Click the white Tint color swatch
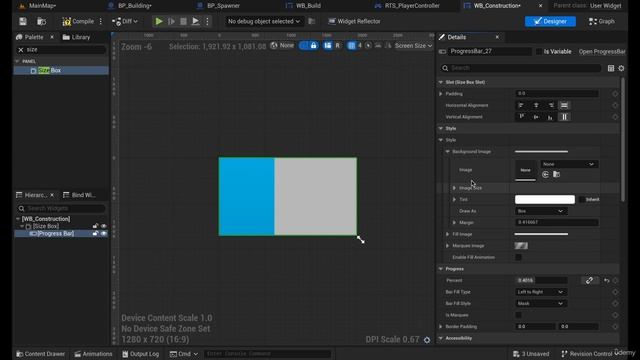 [545, 200]
